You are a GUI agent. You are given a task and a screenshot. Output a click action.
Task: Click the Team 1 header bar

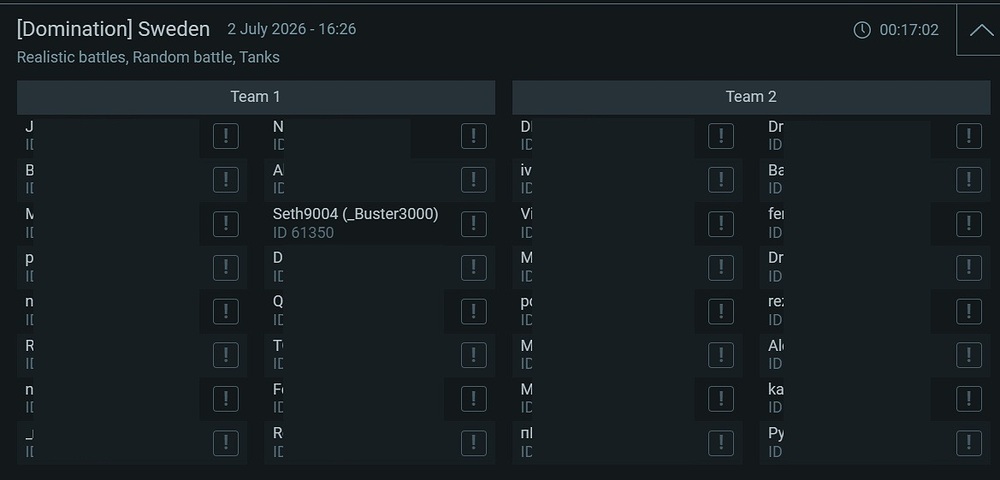[256, 97]
